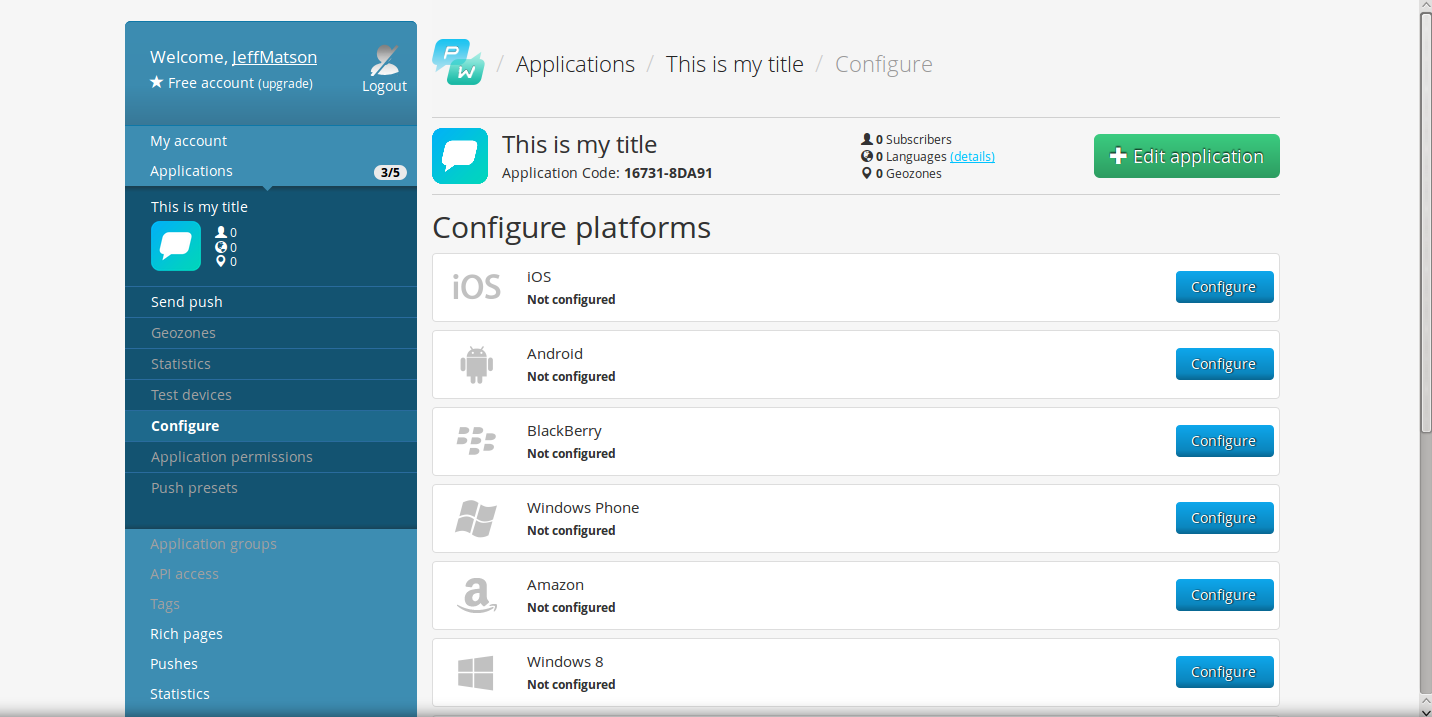
Task: Click the application icon beside the title heading
Action: 460,156
